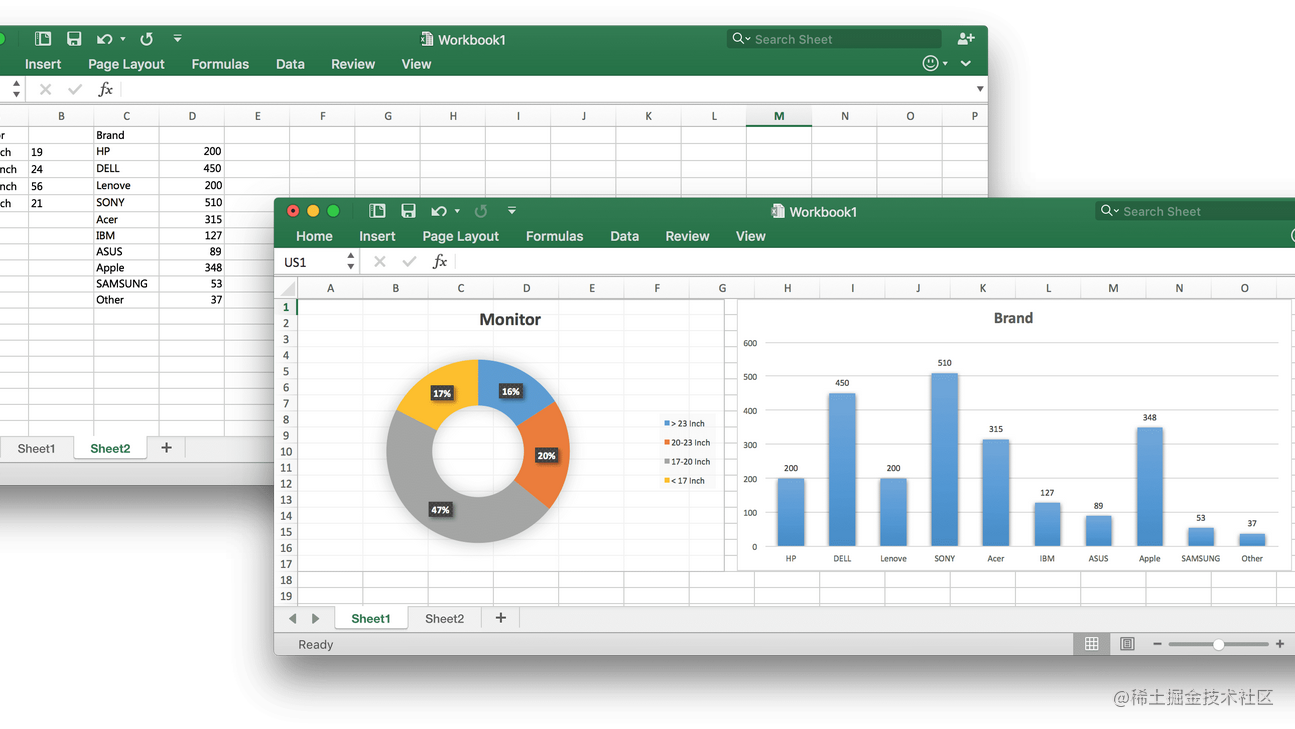Viewport: 1295px width, 729px height.
Task: Click Undo icon in back window title bar
Action: pos(105,39)
